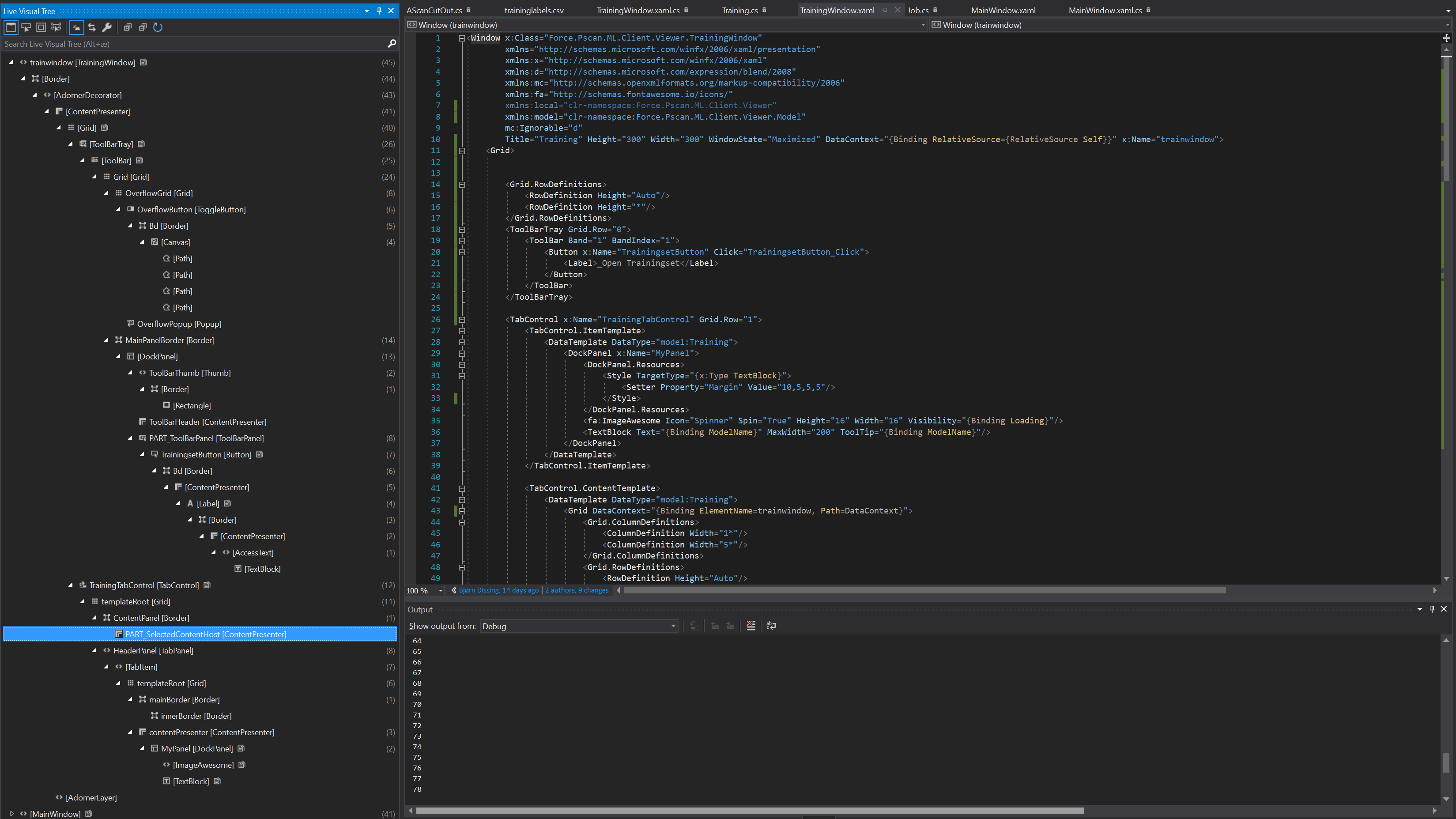Expand the MainWindow tree node

11,814
